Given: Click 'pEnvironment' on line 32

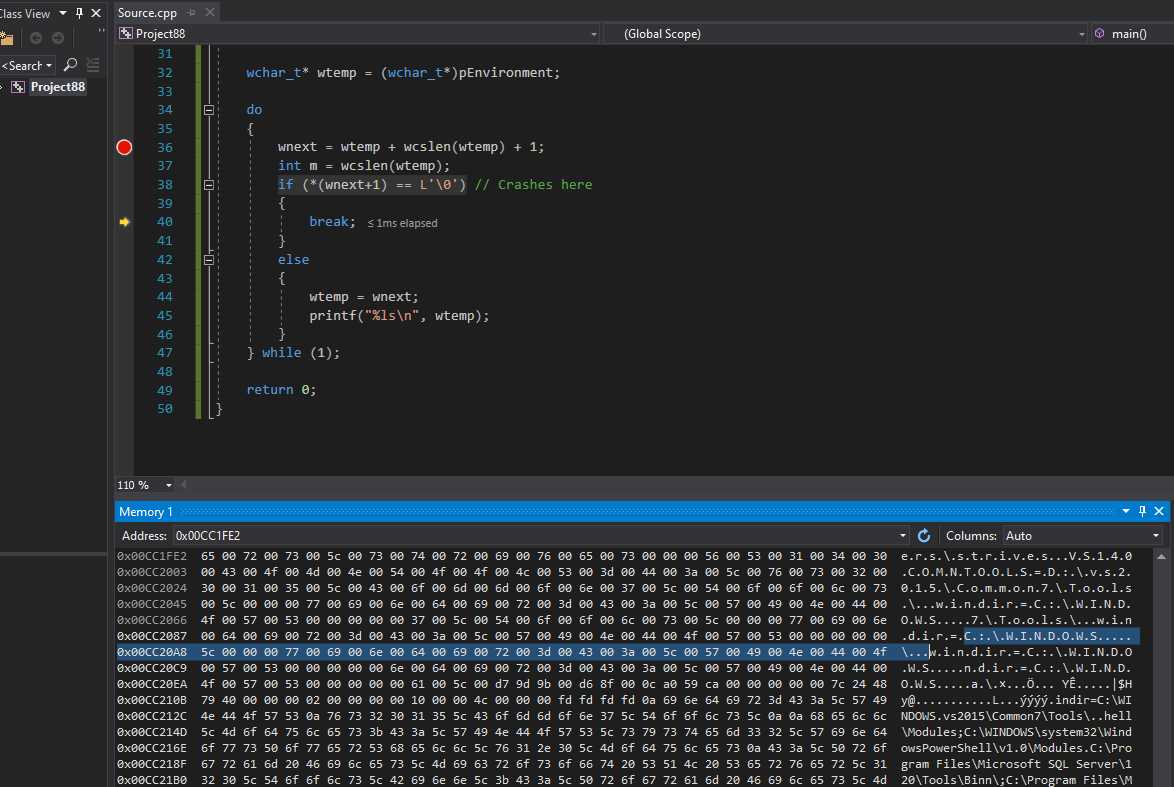Looking at the screenshot, I should coord(505,73).
